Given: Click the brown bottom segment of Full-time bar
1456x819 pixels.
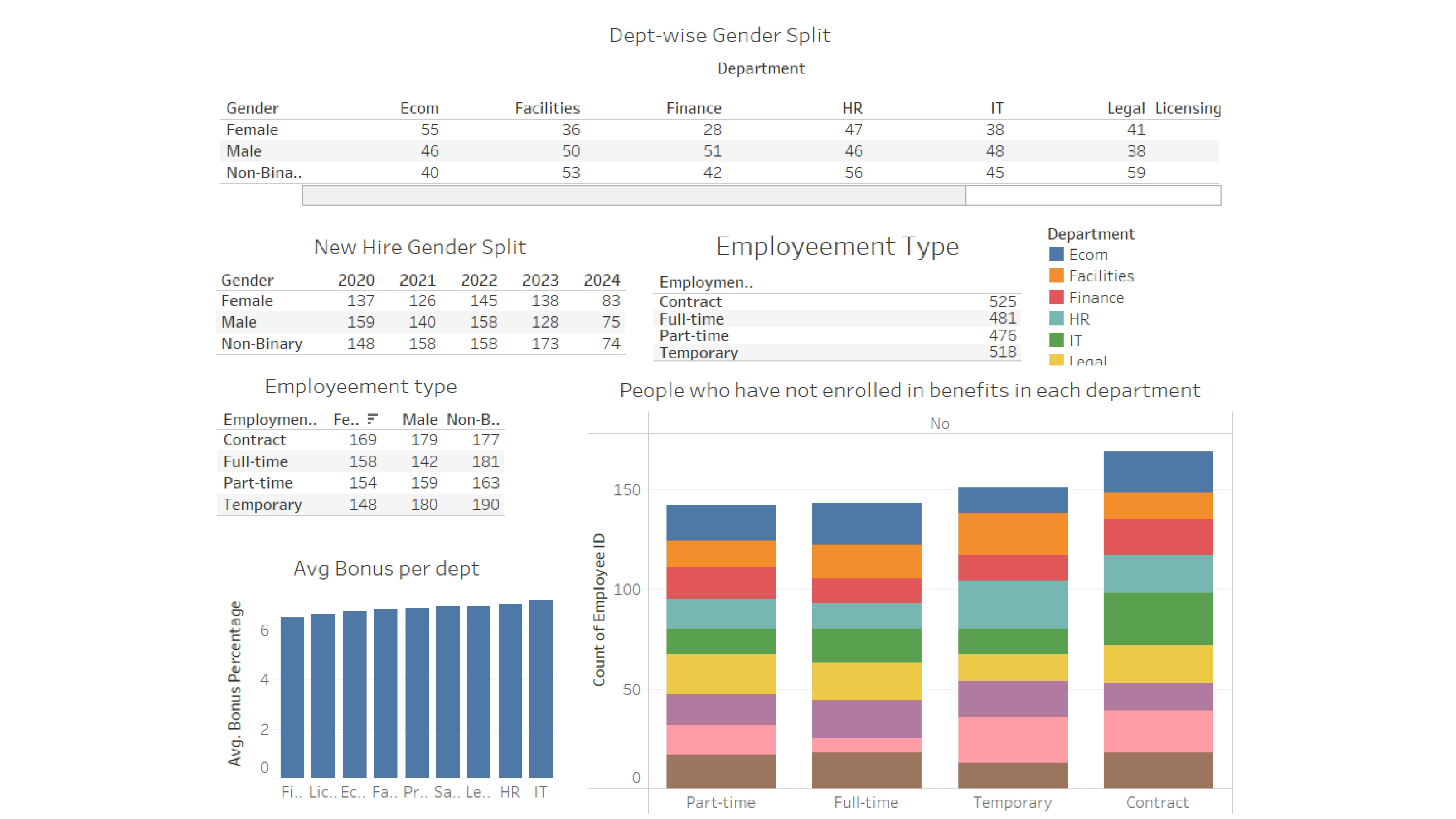Looking at the screenshot, I should (866, 770).
